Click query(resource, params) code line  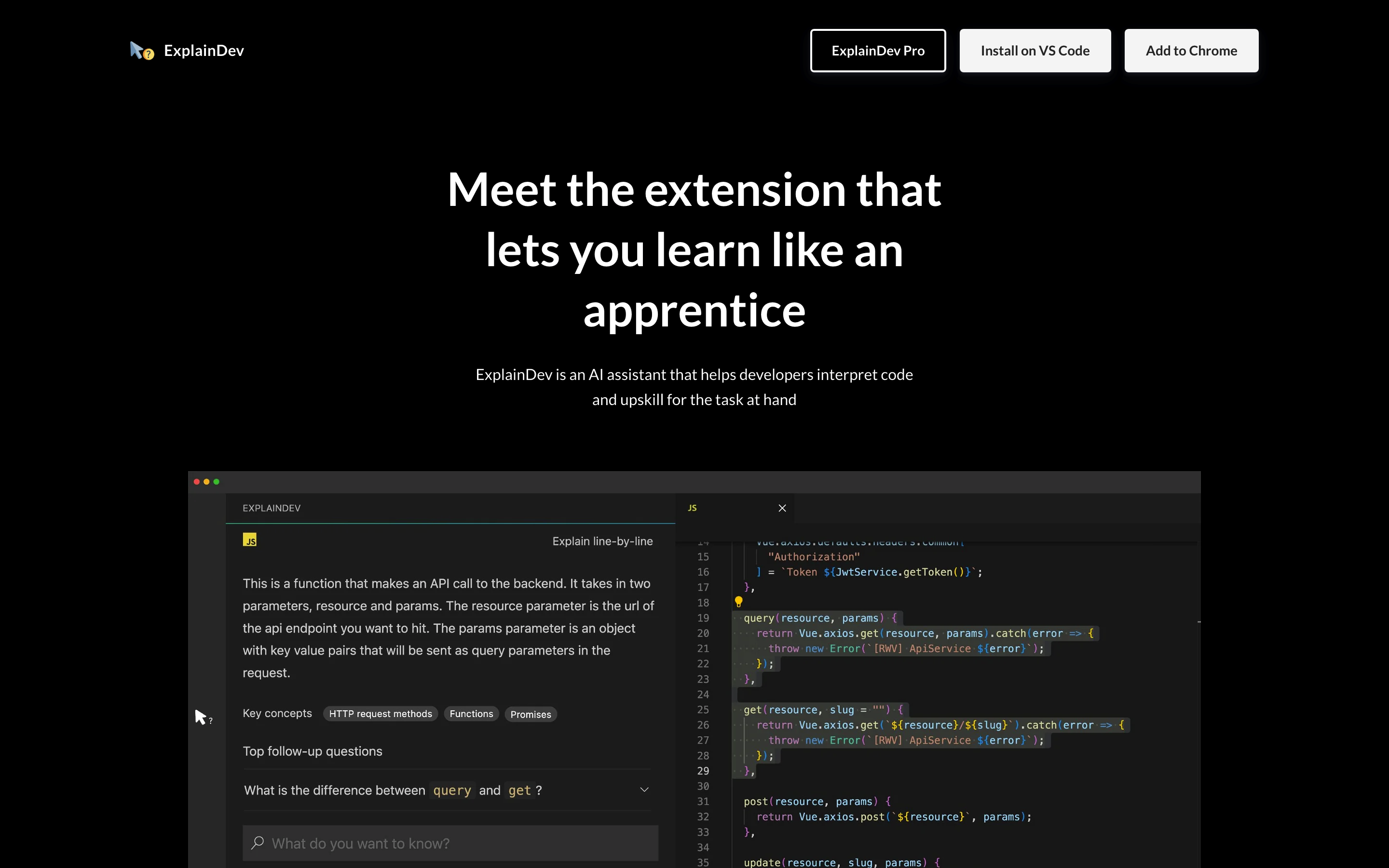(x=820, y=618)
